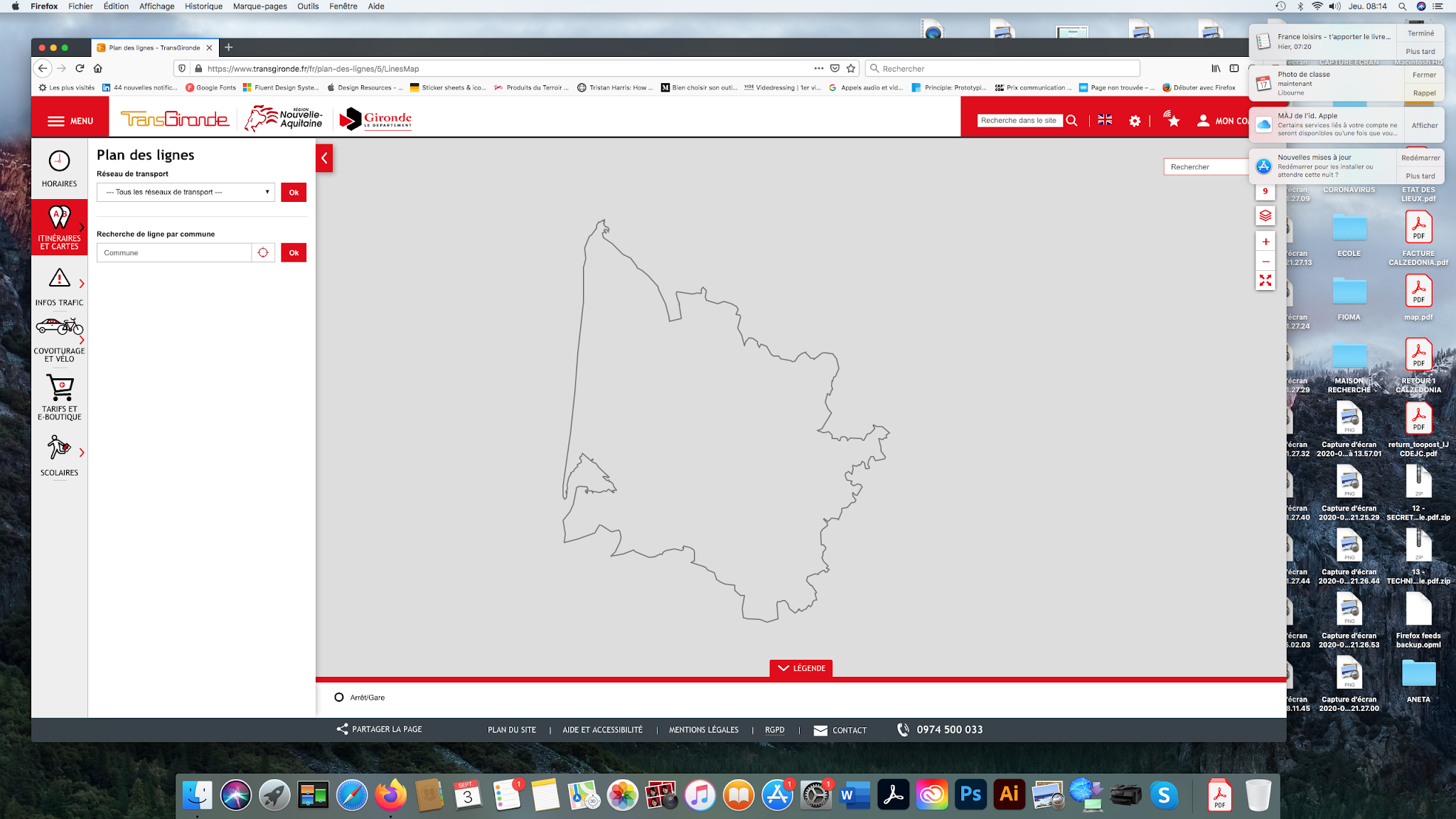Open Outils menu
1456x819 pixels.
tap(308, 6)
